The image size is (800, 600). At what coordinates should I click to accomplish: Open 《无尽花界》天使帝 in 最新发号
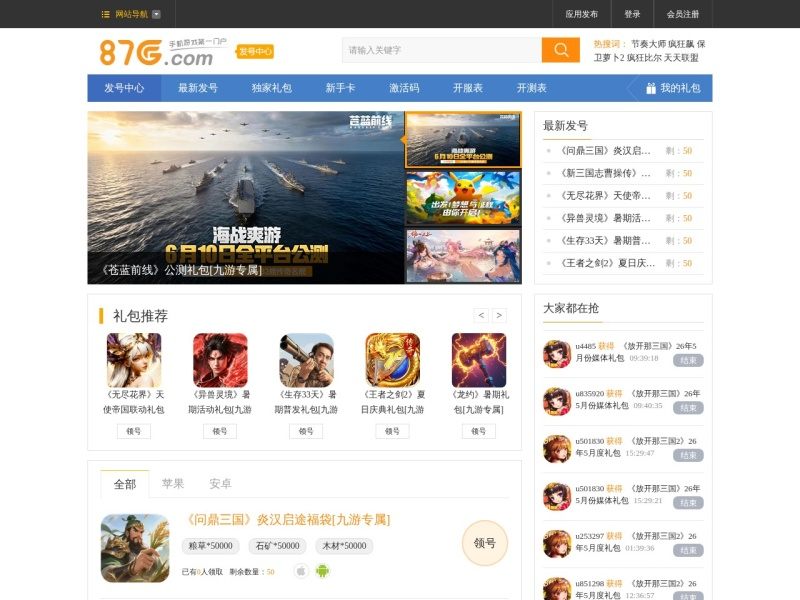605,195
